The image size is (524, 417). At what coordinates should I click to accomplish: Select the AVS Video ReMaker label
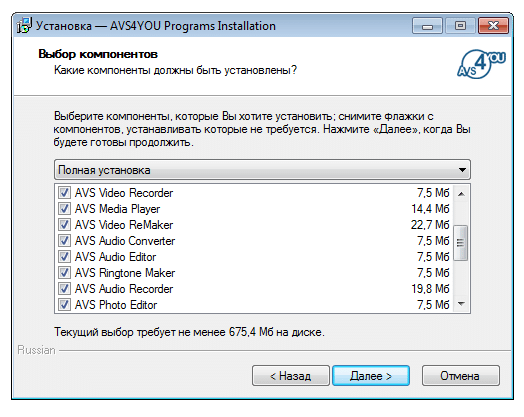124,225
